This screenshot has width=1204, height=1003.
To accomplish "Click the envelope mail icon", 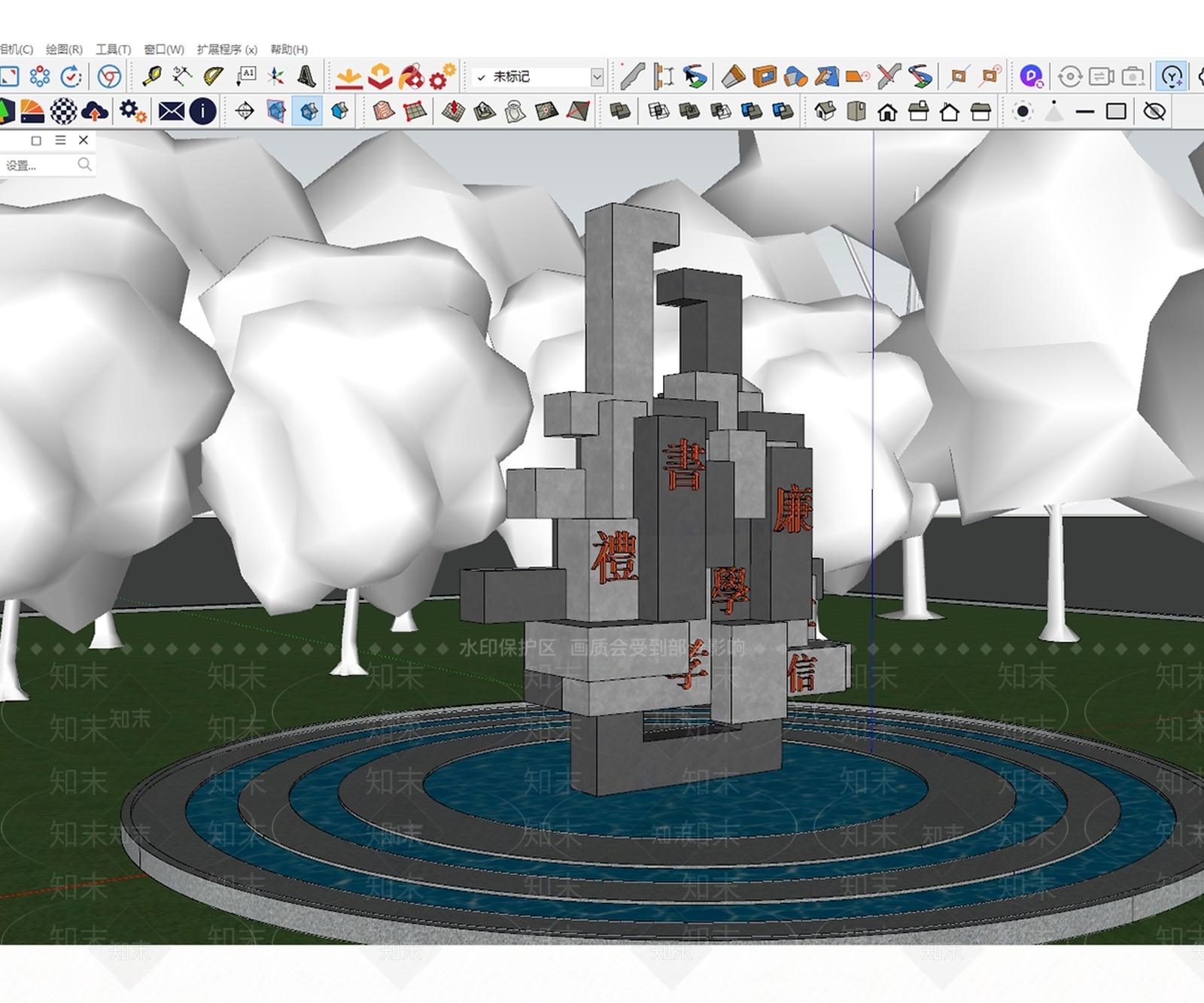I will [x=172, y=111].
